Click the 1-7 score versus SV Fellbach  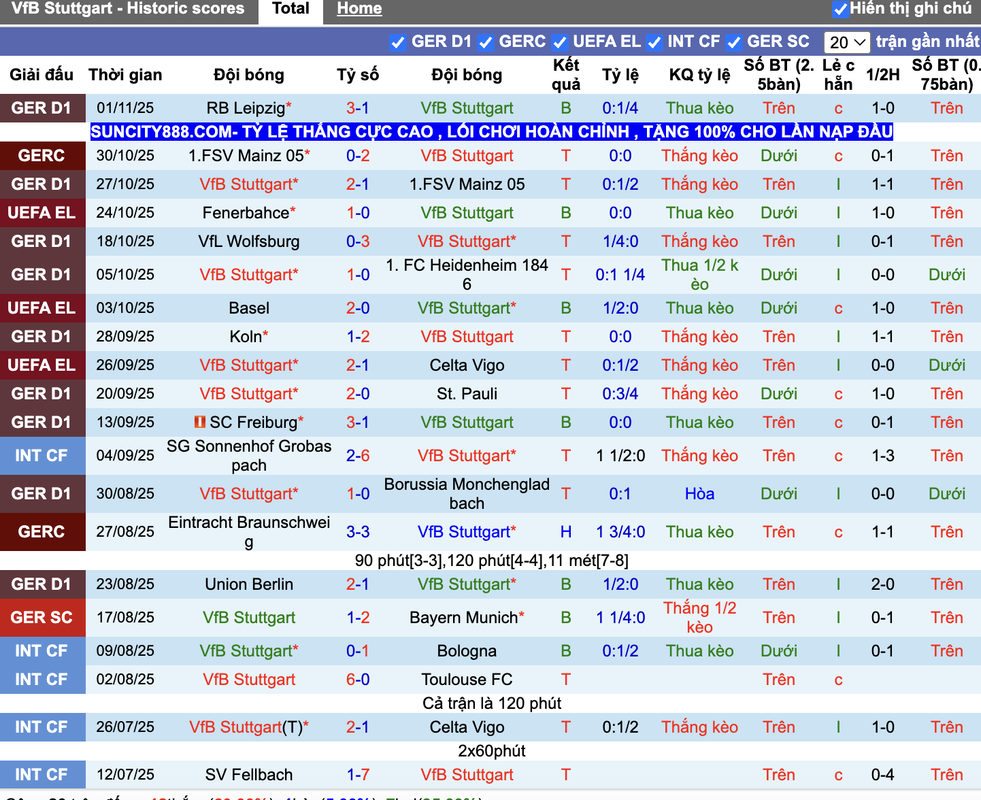click(358, 775)
